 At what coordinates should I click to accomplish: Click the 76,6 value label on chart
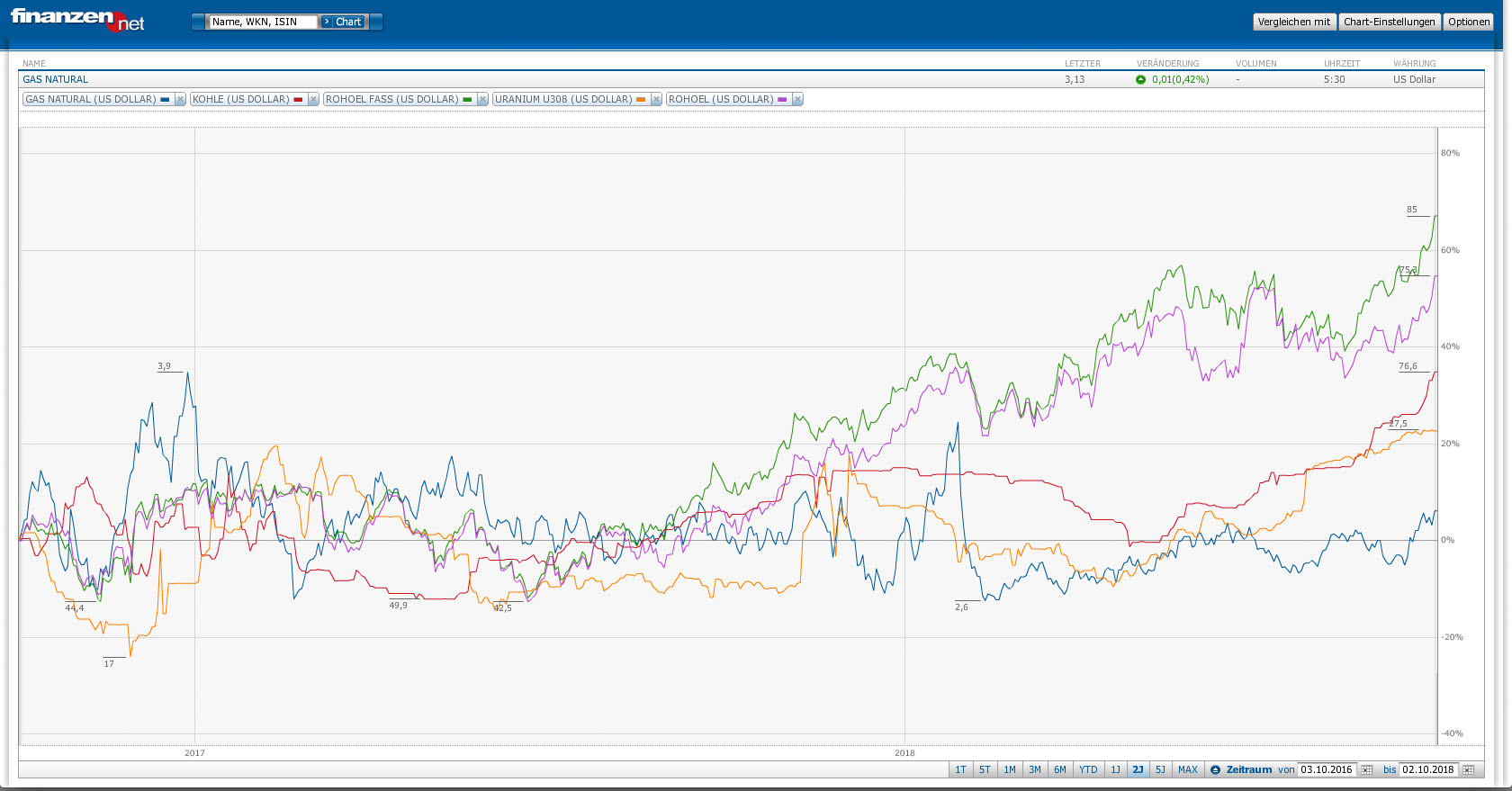(1408, 366)
